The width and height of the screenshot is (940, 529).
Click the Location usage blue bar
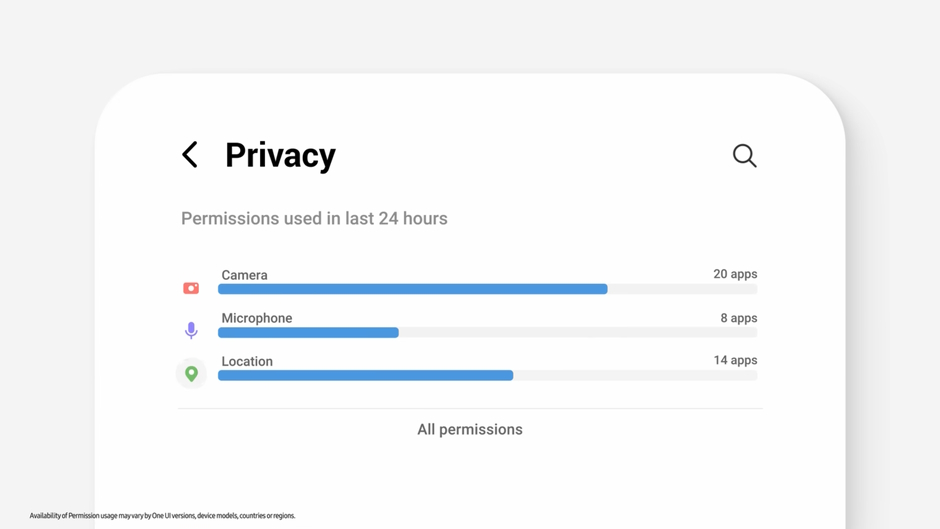pos(366,375)
